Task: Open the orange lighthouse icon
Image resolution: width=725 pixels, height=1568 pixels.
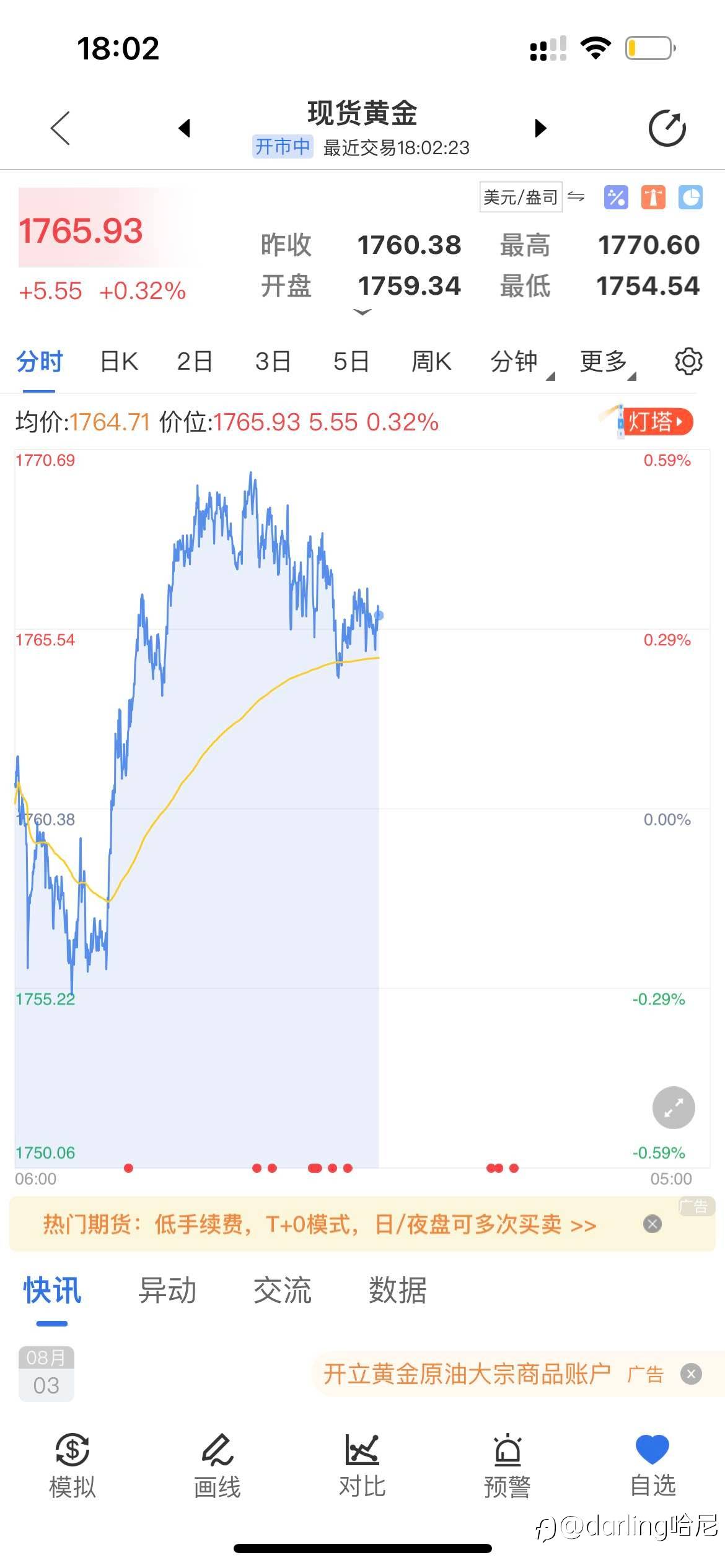Action: click(653, 198)
